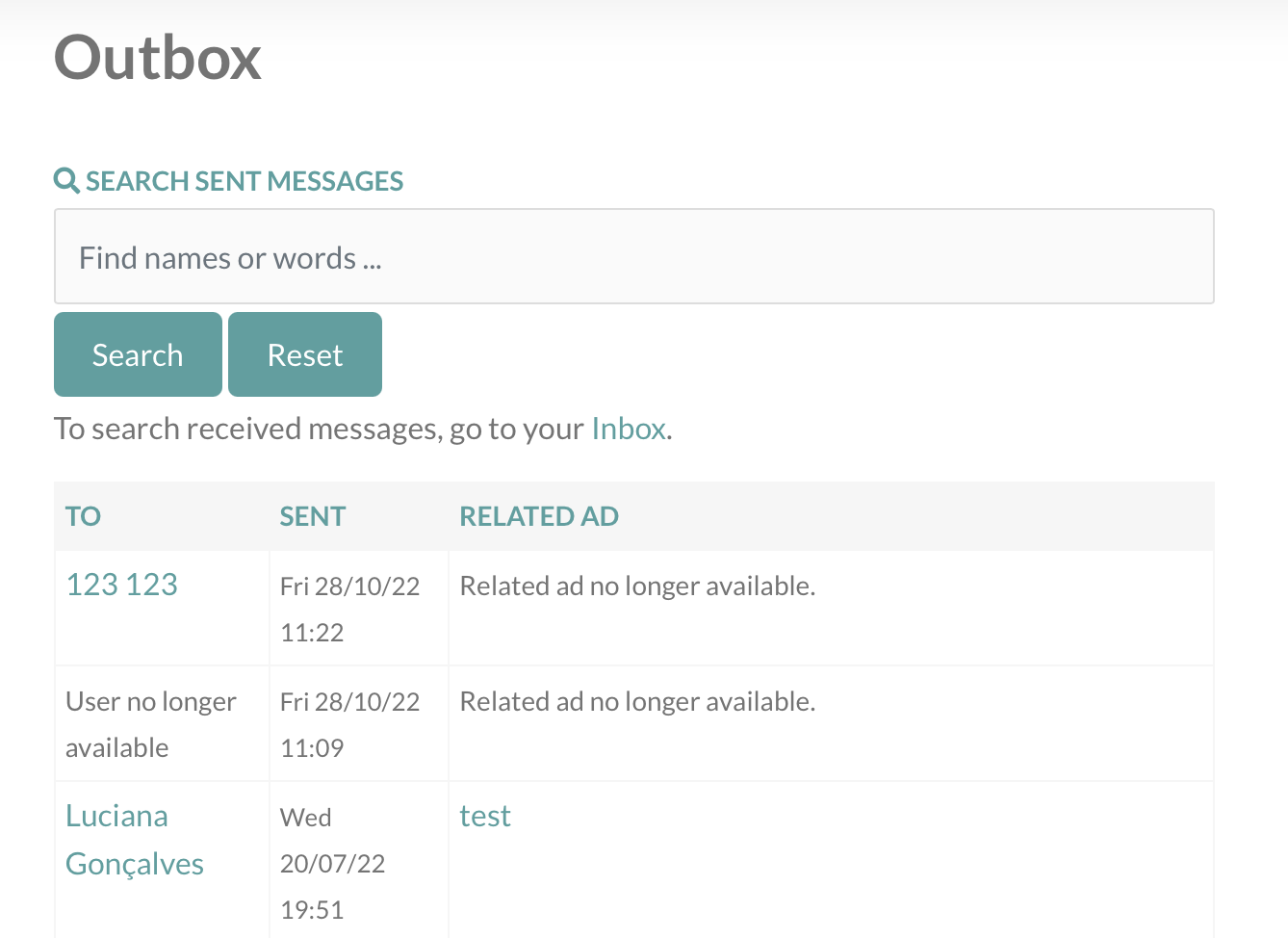Click first row's Related ad unavailable text
The height and width of the screenshot is (938, 1288).
click(x=637, y=586)
